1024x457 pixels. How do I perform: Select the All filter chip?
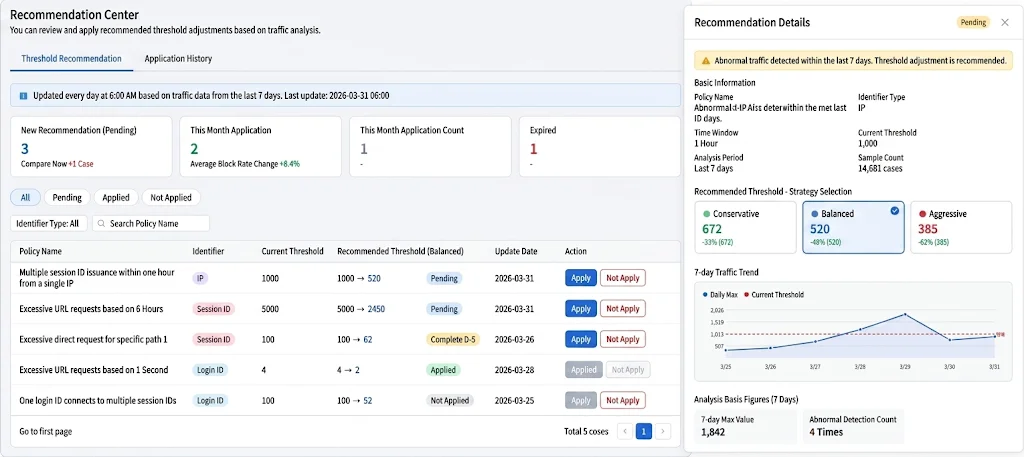click(25, 197)
